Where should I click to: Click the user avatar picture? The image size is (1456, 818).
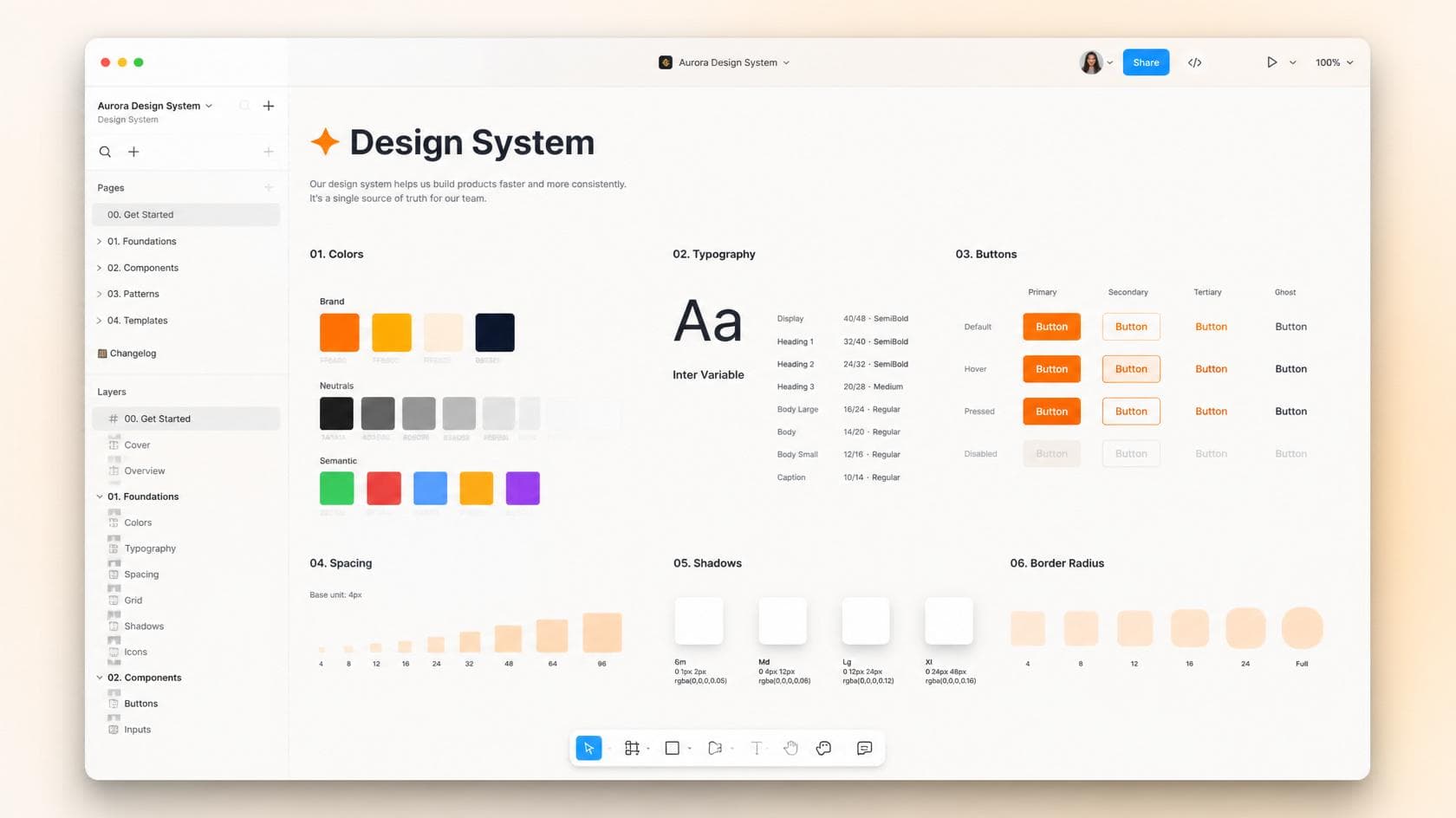click(1091, 62)
